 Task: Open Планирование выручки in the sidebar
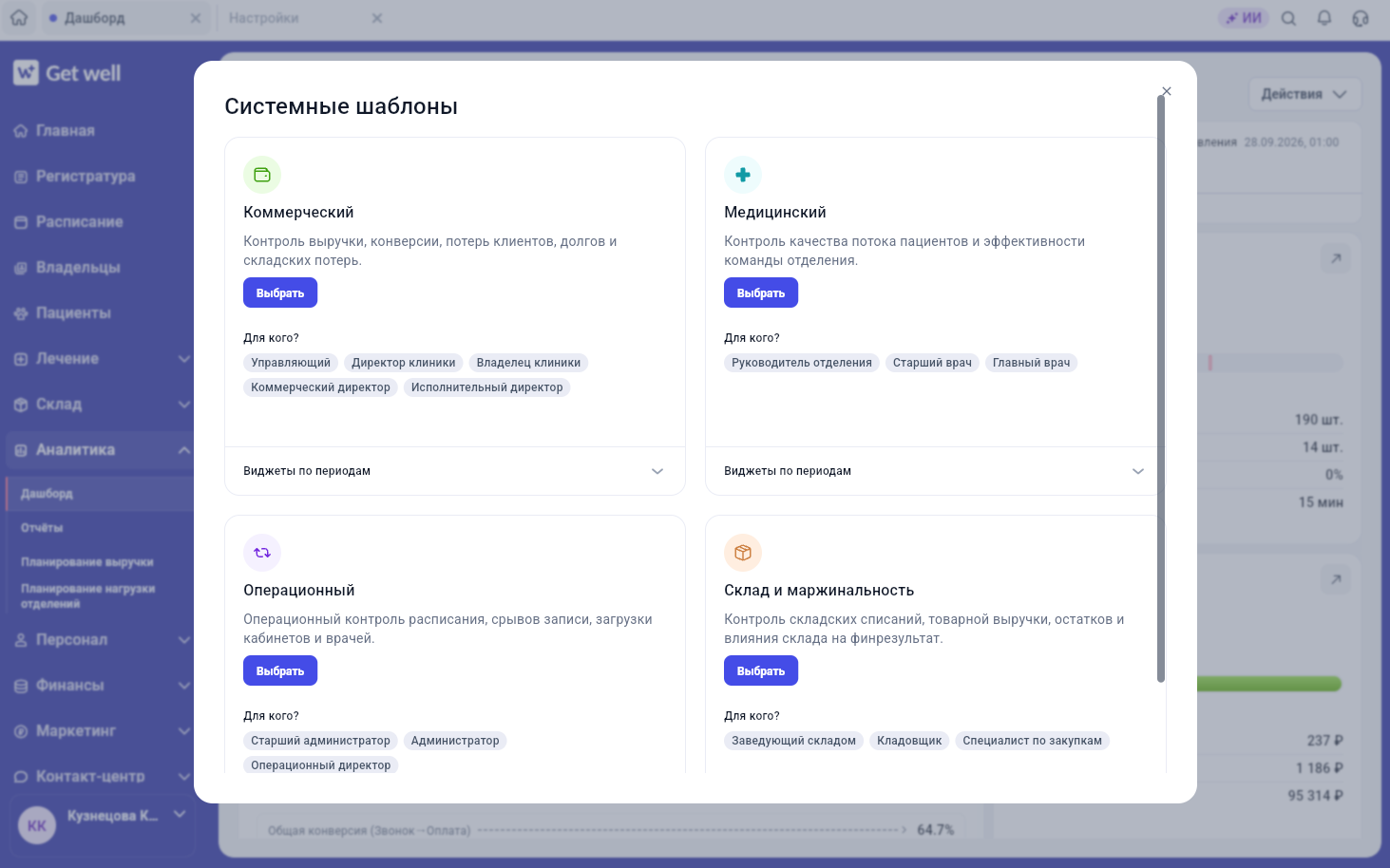coord(87,562)
